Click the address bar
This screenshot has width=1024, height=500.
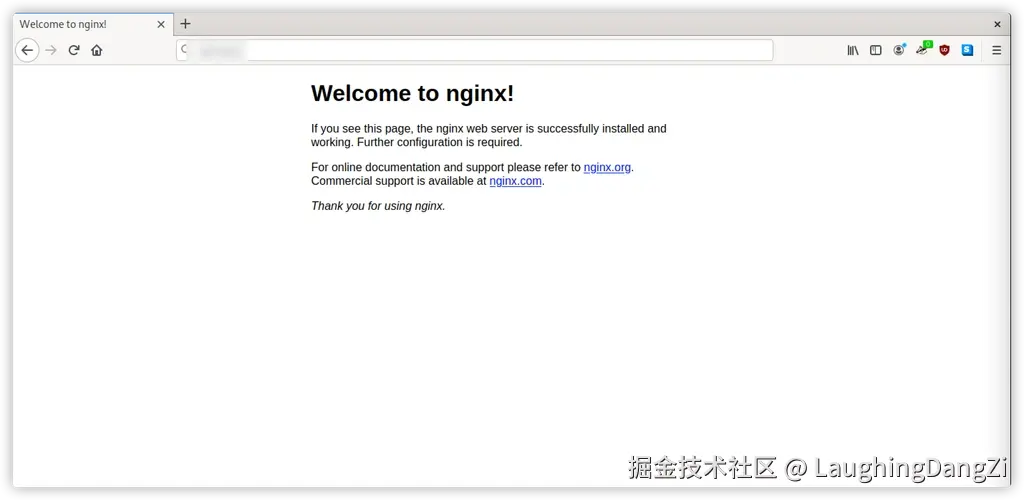click(475, 50)
